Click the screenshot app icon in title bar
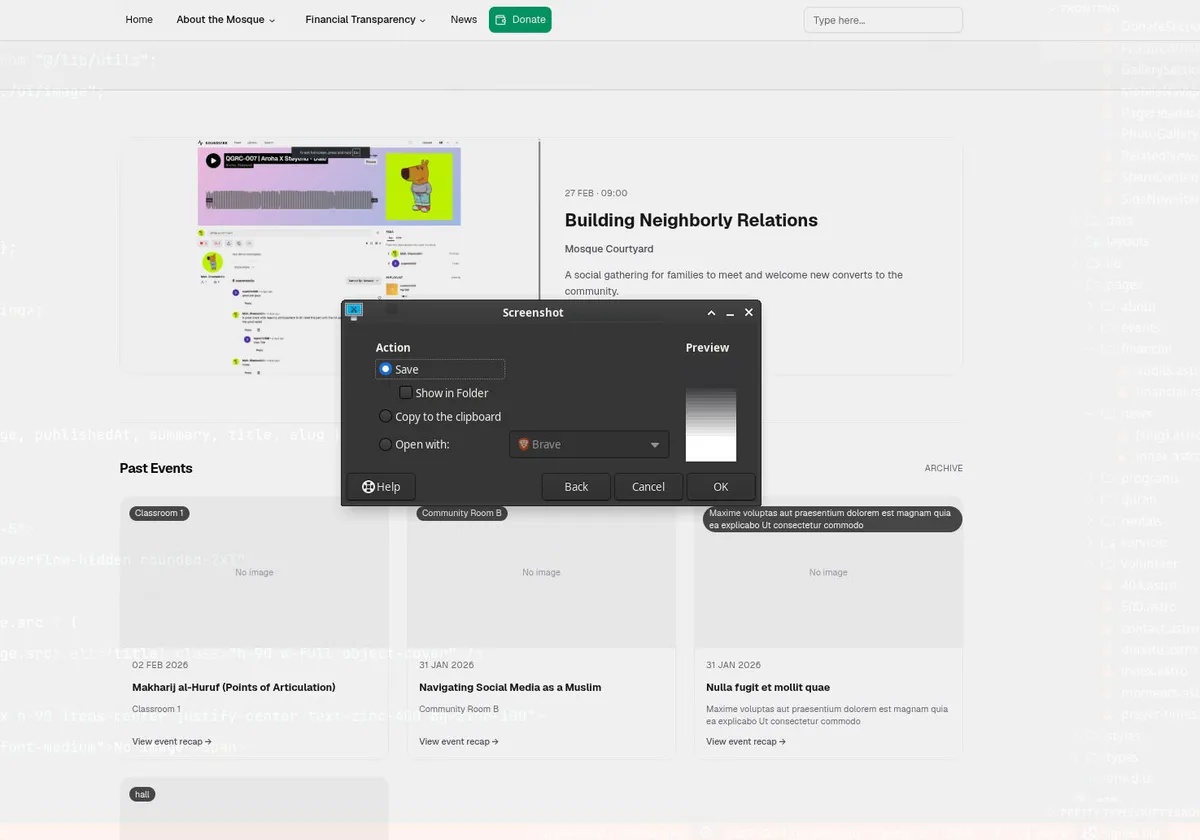 [x=353, y=312]
